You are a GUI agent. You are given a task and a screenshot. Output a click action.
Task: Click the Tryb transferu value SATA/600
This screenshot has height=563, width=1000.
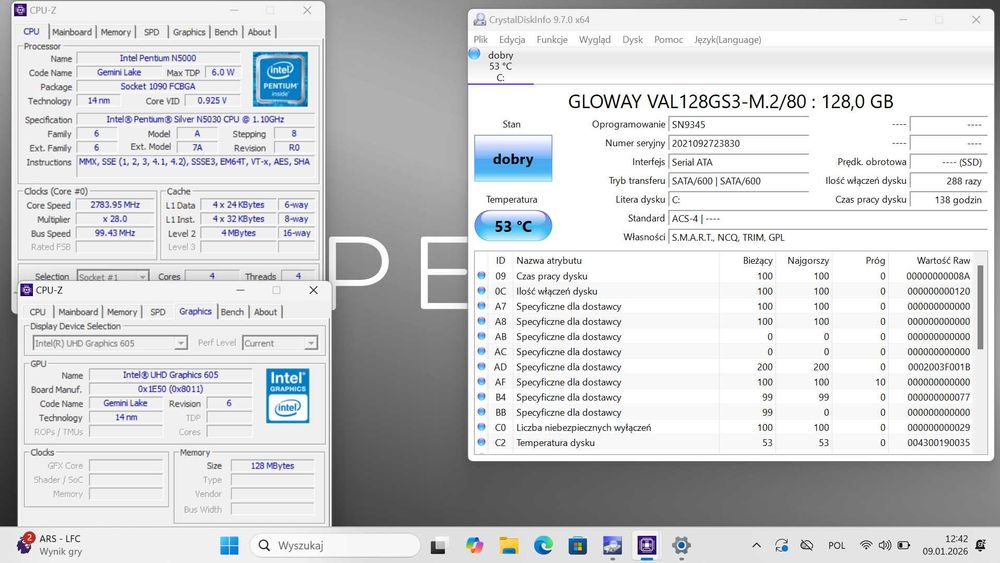738,181
